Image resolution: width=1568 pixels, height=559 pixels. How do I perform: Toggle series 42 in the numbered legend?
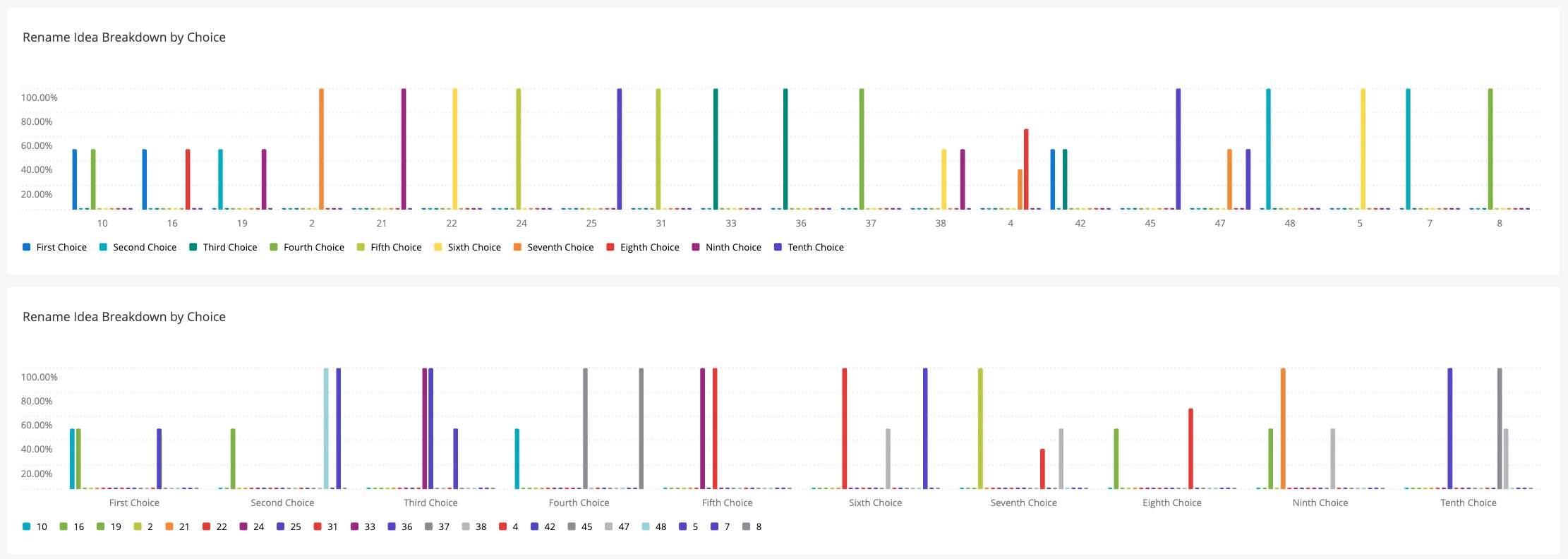(543, 527)
